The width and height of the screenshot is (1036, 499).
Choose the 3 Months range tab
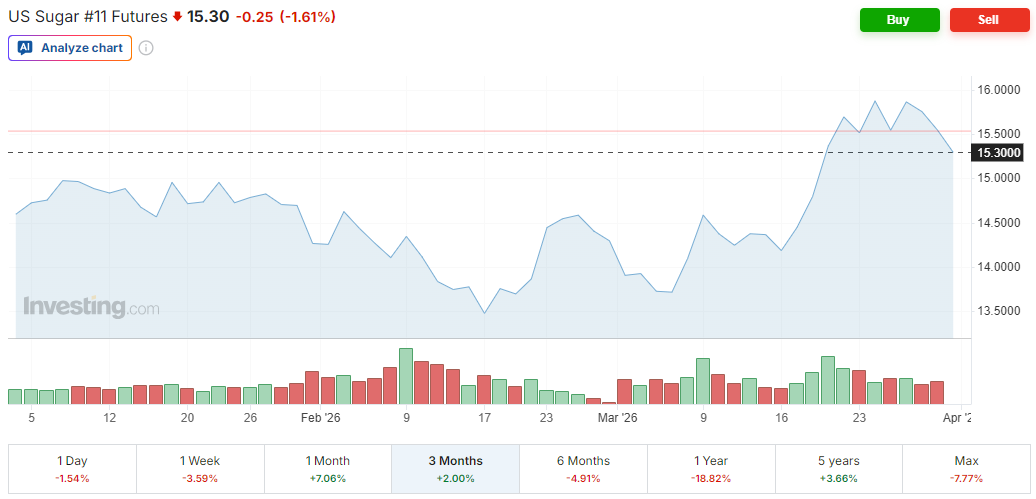(455, 468)
